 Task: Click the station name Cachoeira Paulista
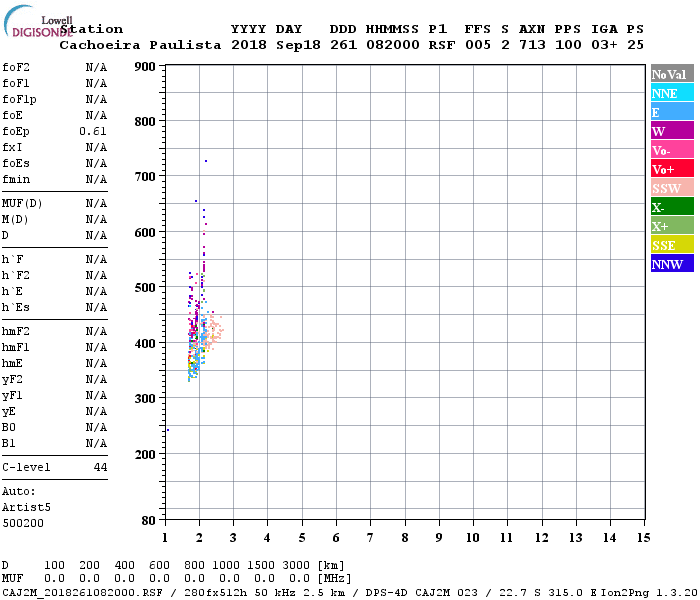click(x=140, y=45)
